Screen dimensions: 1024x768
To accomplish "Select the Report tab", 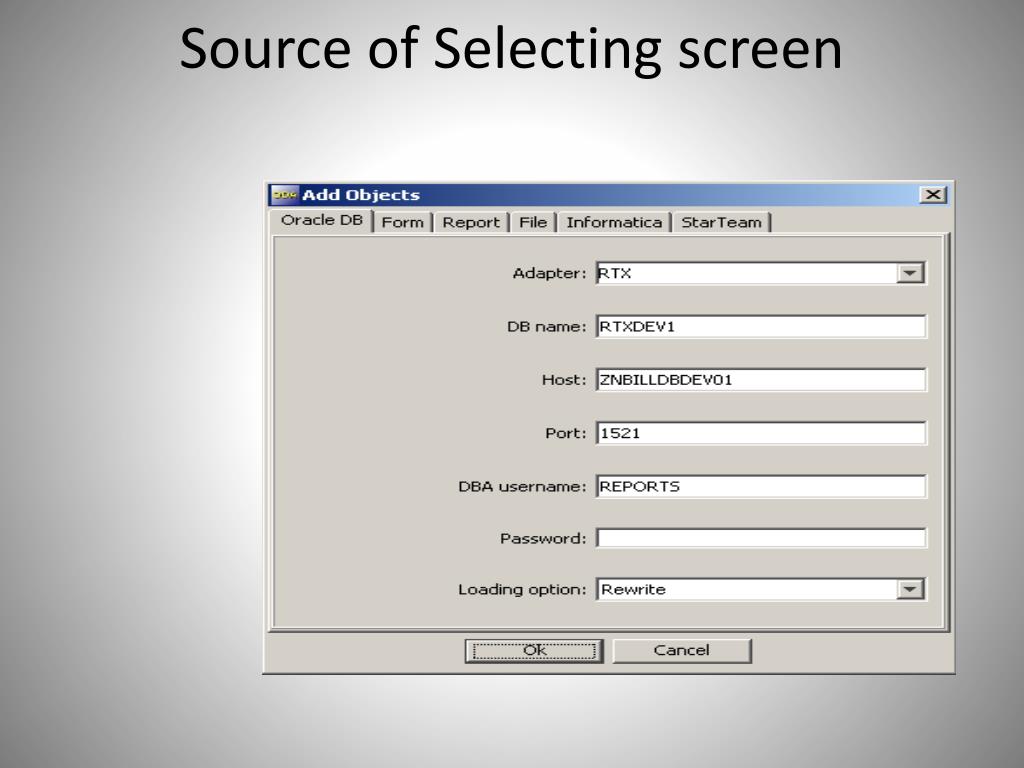I will click(x=471, y=222).
